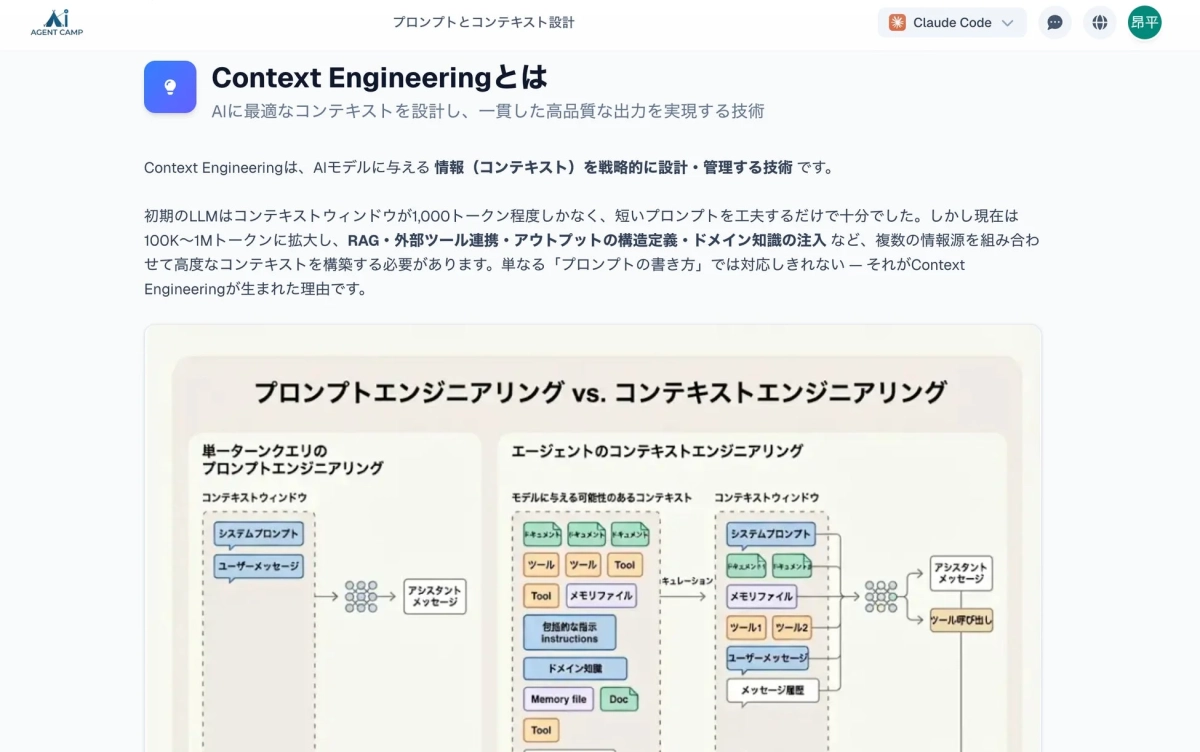Click the lightbulb icon beside the heading
The height and width of the screenshot is (752, 1200).
coord(170,87)
